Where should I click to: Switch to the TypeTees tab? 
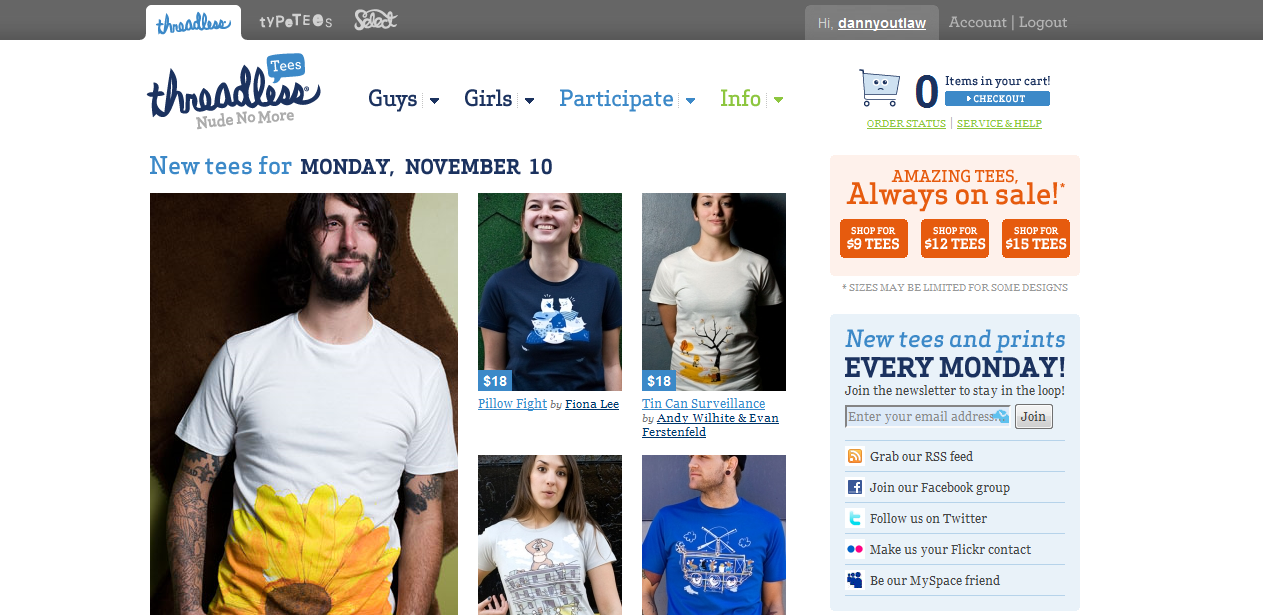click(296, 21)
